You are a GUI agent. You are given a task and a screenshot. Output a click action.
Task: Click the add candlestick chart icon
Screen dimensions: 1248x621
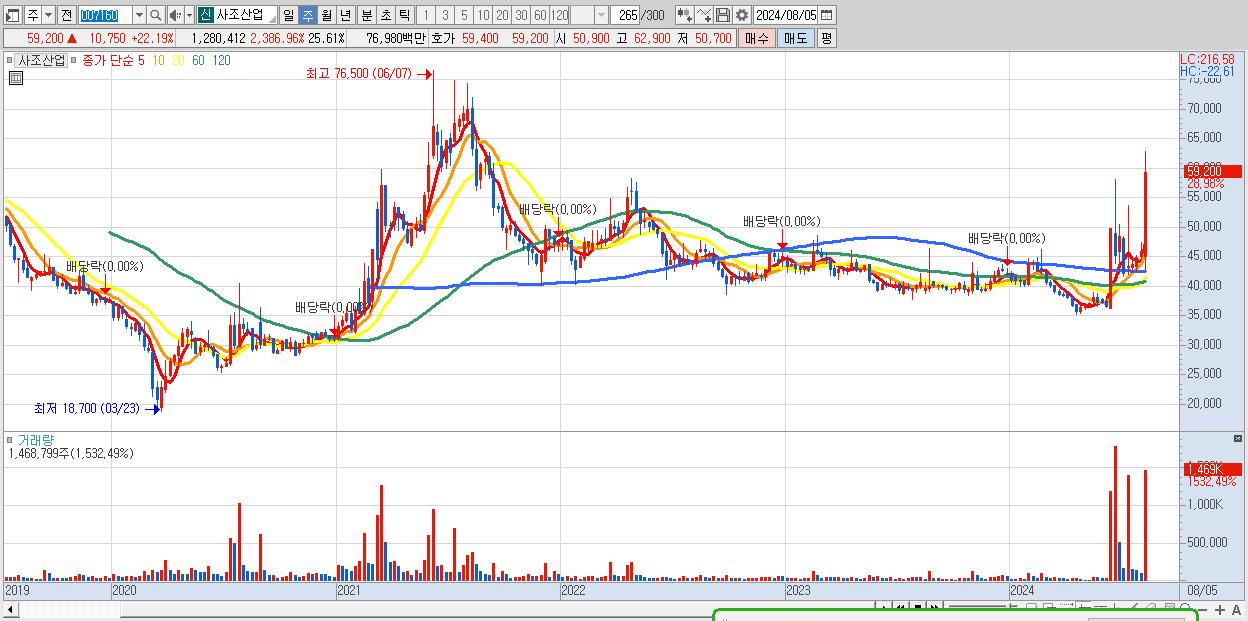684,15
